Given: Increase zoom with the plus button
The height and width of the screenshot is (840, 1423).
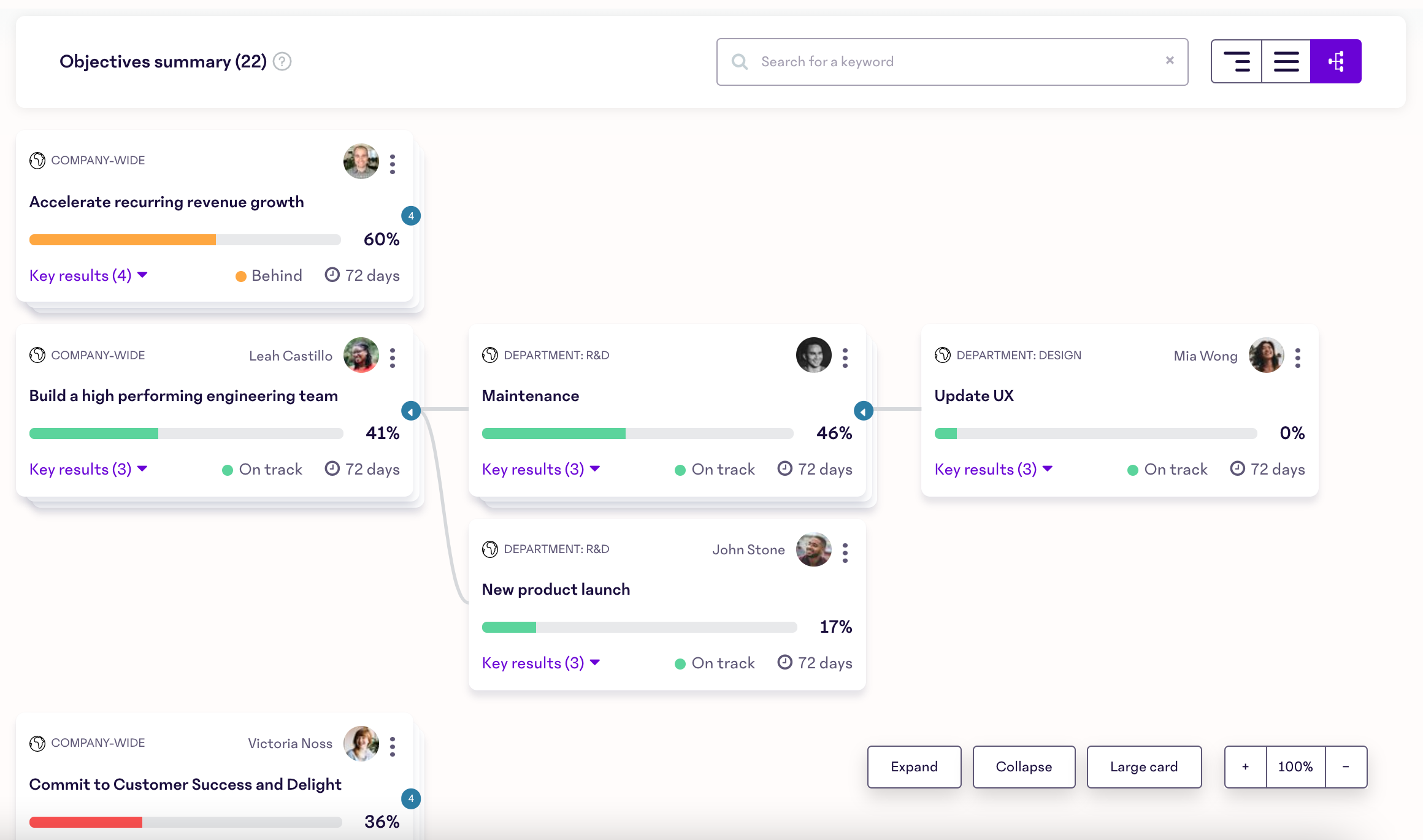Looking at the screenshot, I should click(1245, 766).
